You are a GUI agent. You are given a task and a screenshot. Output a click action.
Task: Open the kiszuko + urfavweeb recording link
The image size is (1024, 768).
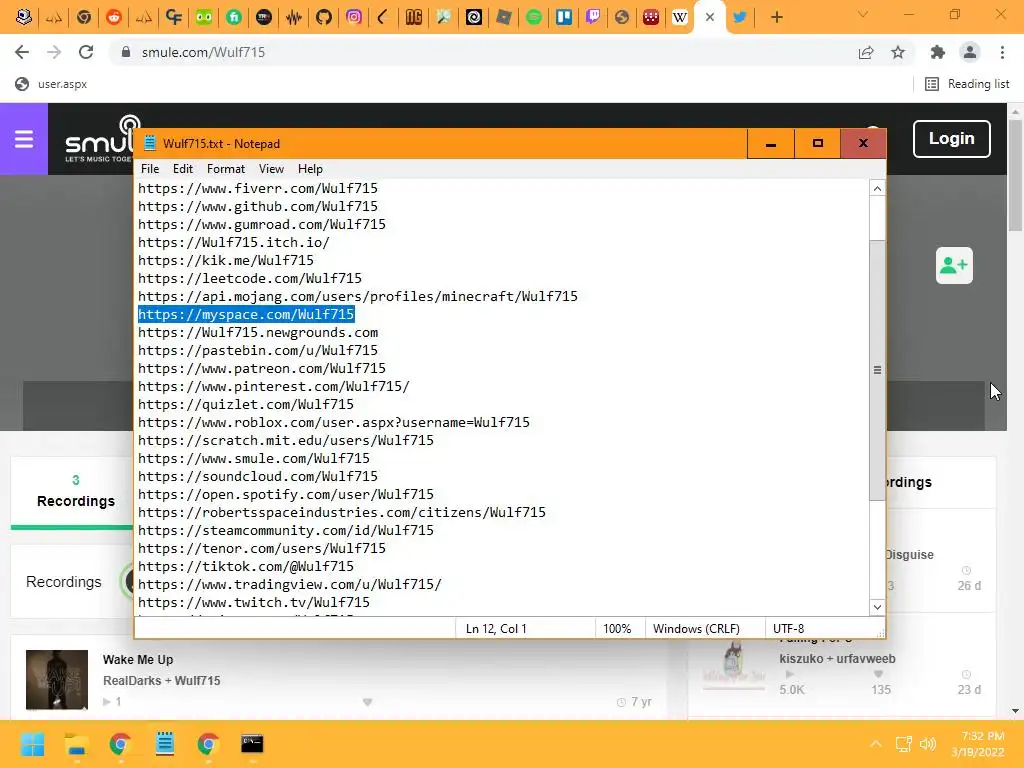(x=837, y=658)
